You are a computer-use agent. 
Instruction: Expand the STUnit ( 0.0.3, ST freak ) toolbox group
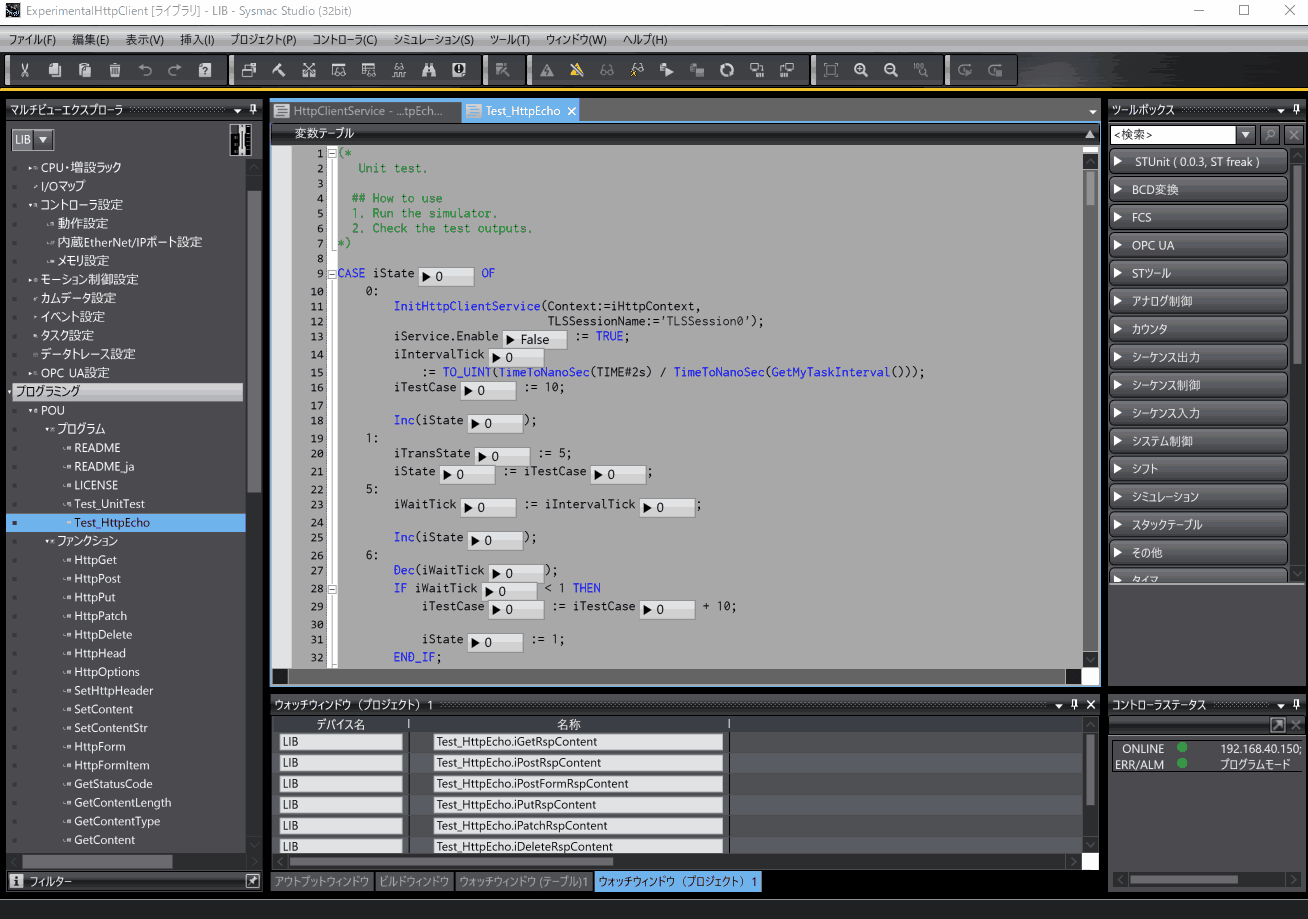[1198, 161]
